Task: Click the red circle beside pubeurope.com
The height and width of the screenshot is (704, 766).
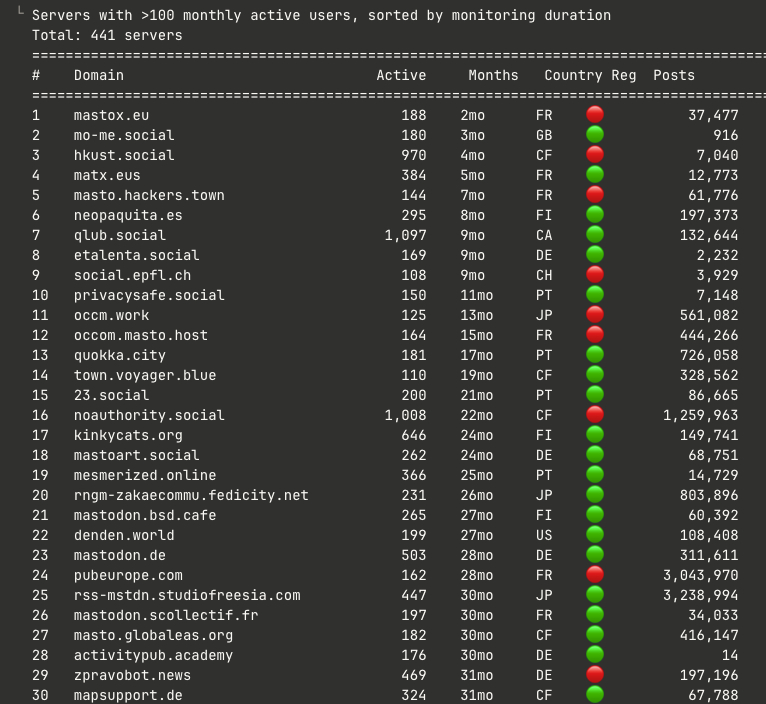Action: 595,575
